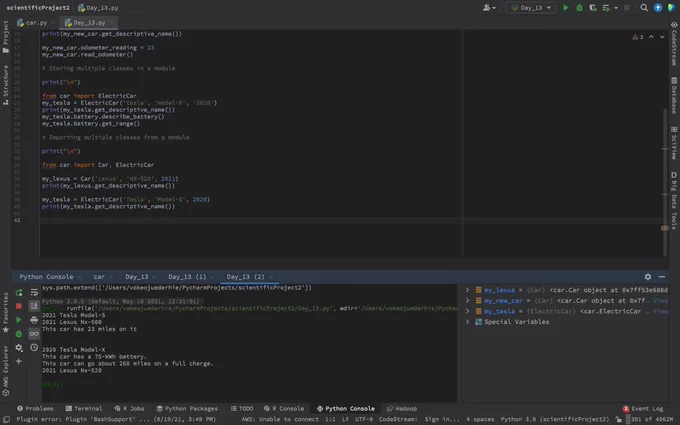Click scientificProject2 in the navigation breadcrumb
This screenshot has height=425, width=680.
38,8
